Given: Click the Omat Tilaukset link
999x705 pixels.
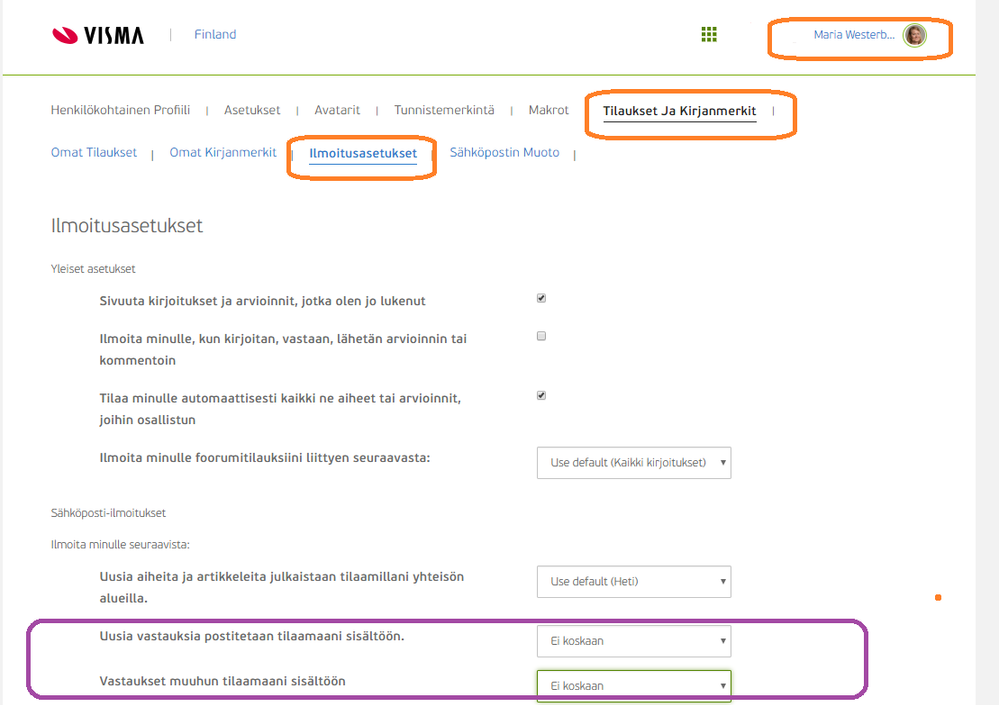Looking at the screenshot, I should tap(94, 153).
